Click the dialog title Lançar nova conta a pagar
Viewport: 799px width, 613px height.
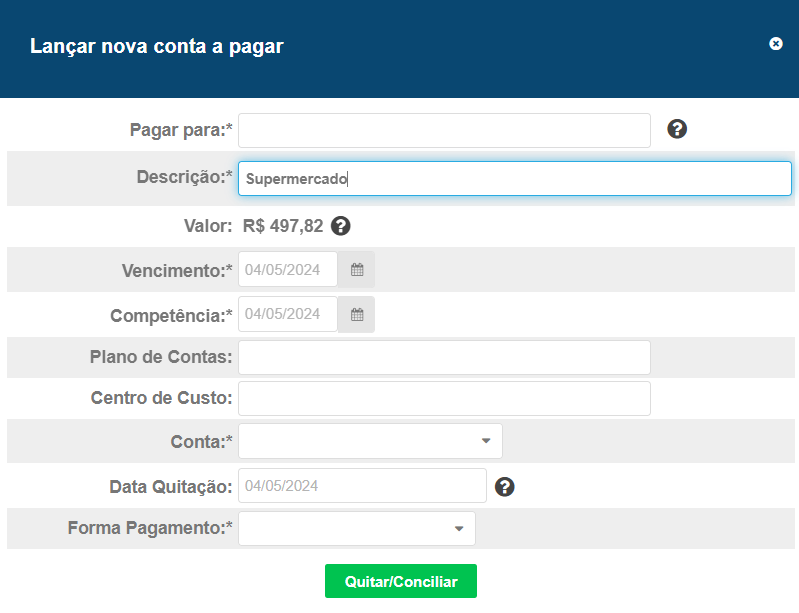pyautogui.click(x=157, y=46)
